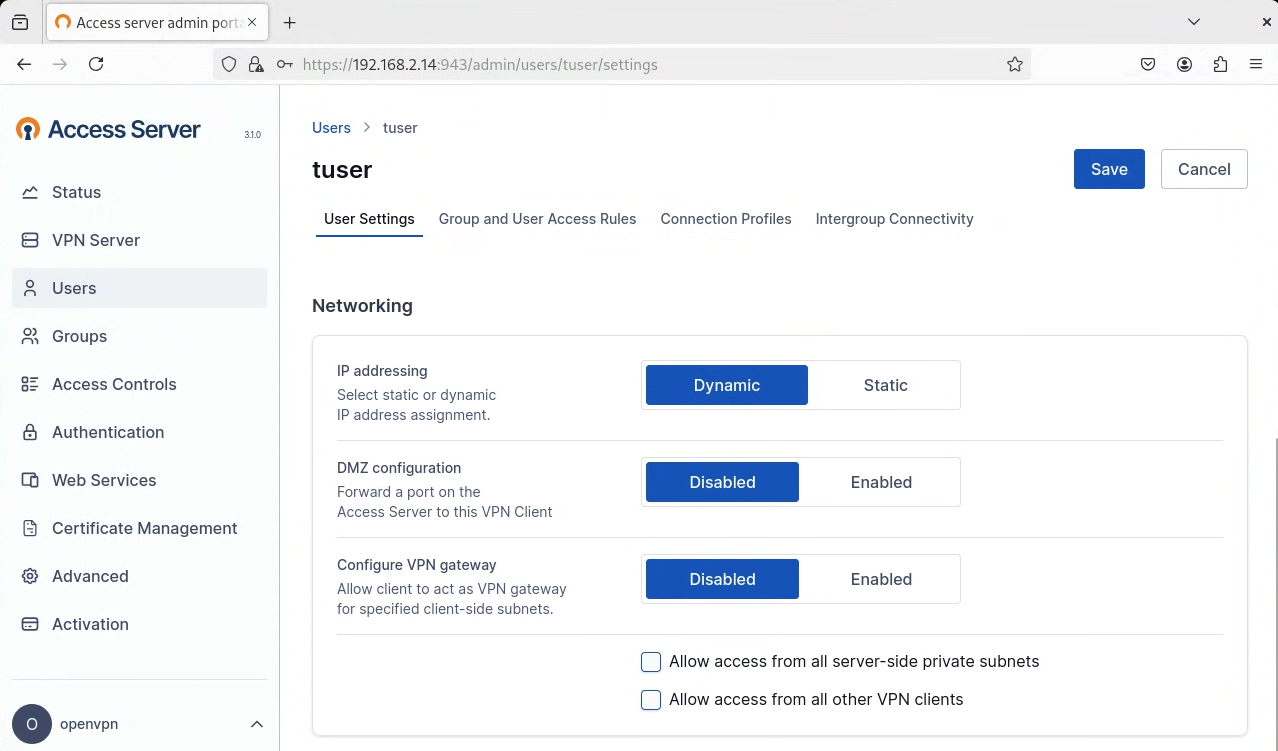The height and width of the screenshot is (751, 1278).
Task: Click the Certificate Management document icon
Action: coord(30,528)
